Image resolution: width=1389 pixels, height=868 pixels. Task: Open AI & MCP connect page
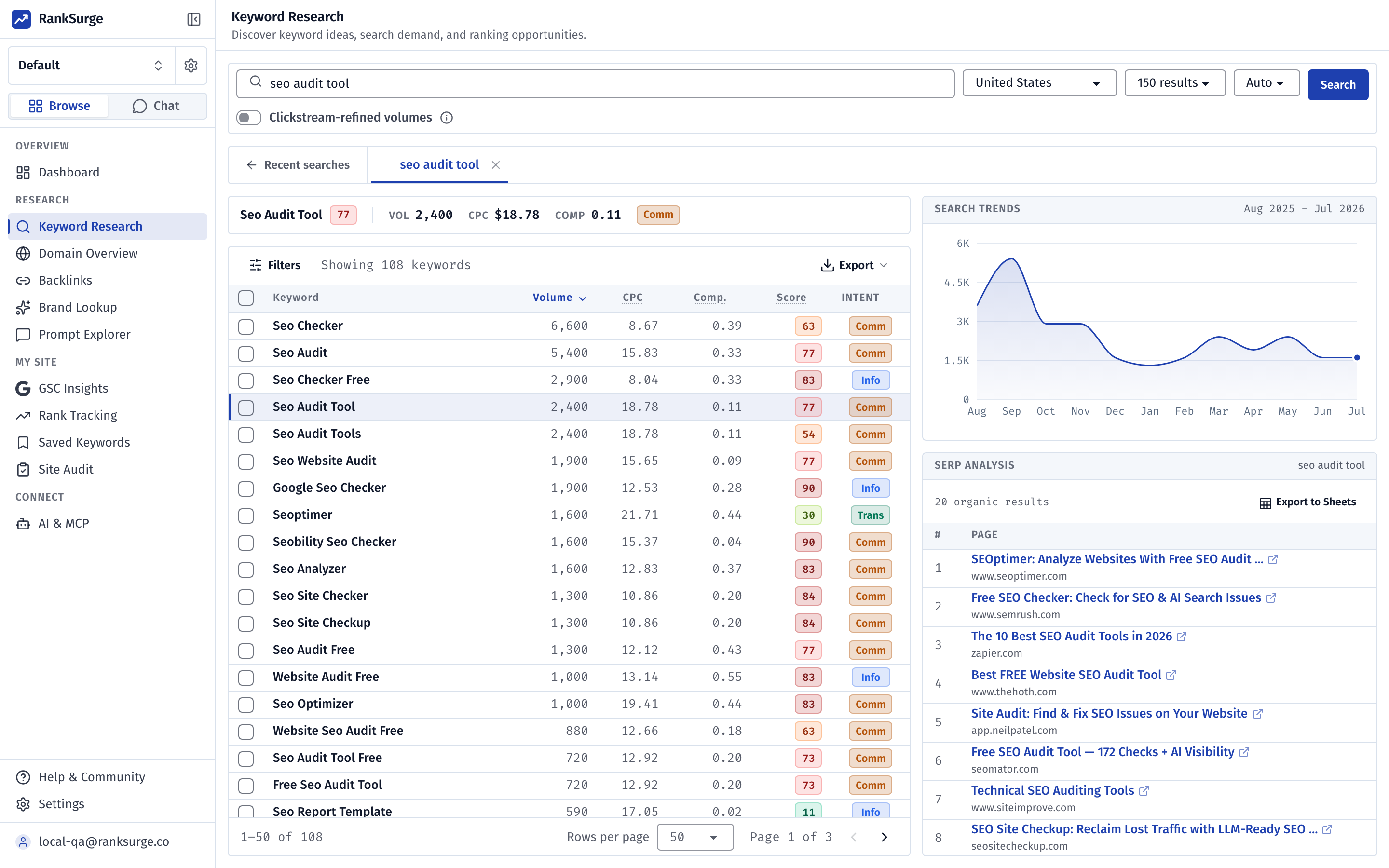[108, 523]
